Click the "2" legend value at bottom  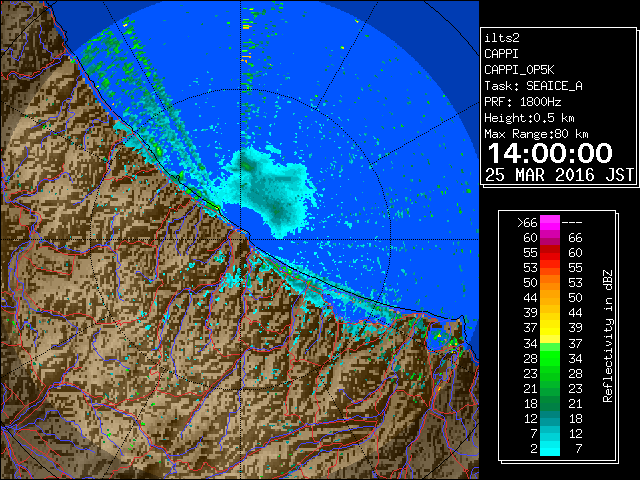pos(533,449)
